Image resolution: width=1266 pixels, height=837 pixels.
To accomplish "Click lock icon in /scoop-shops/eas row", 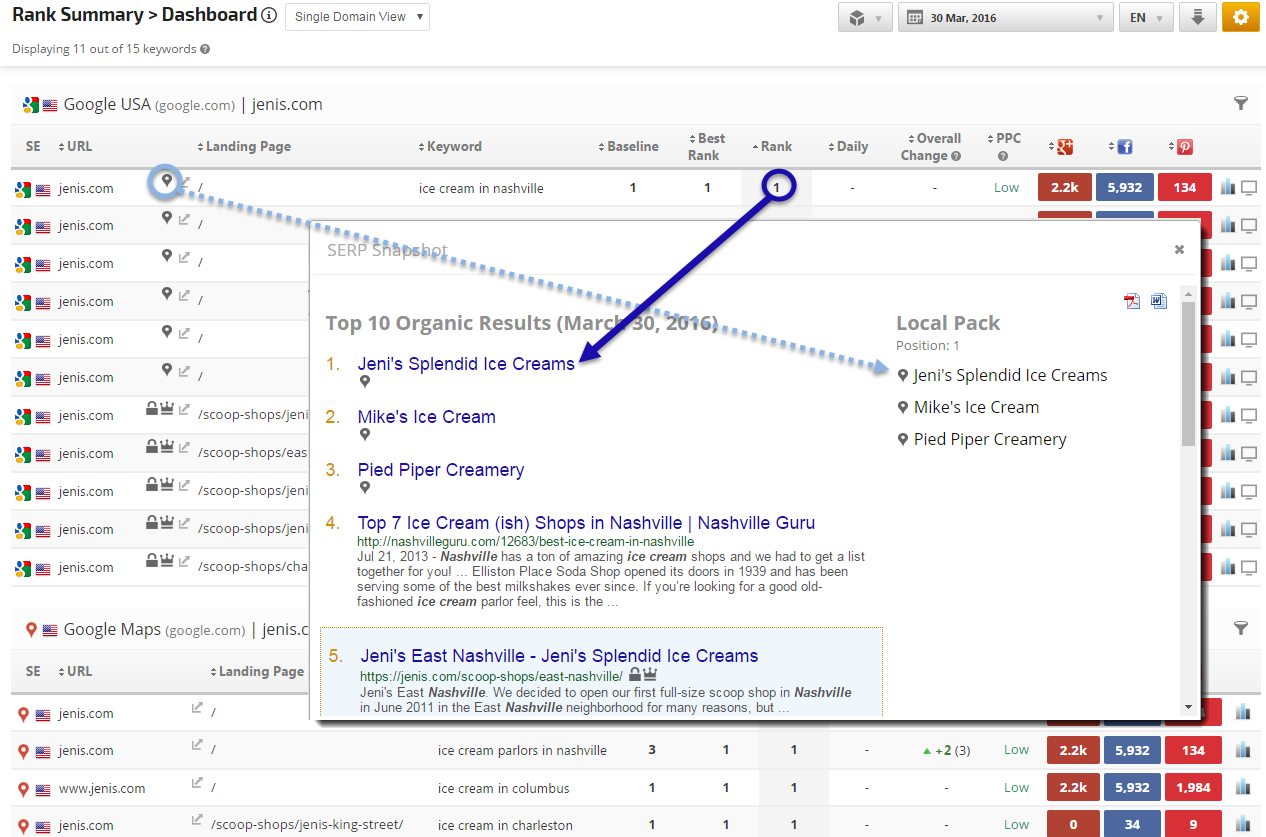I will pos(153,447).
